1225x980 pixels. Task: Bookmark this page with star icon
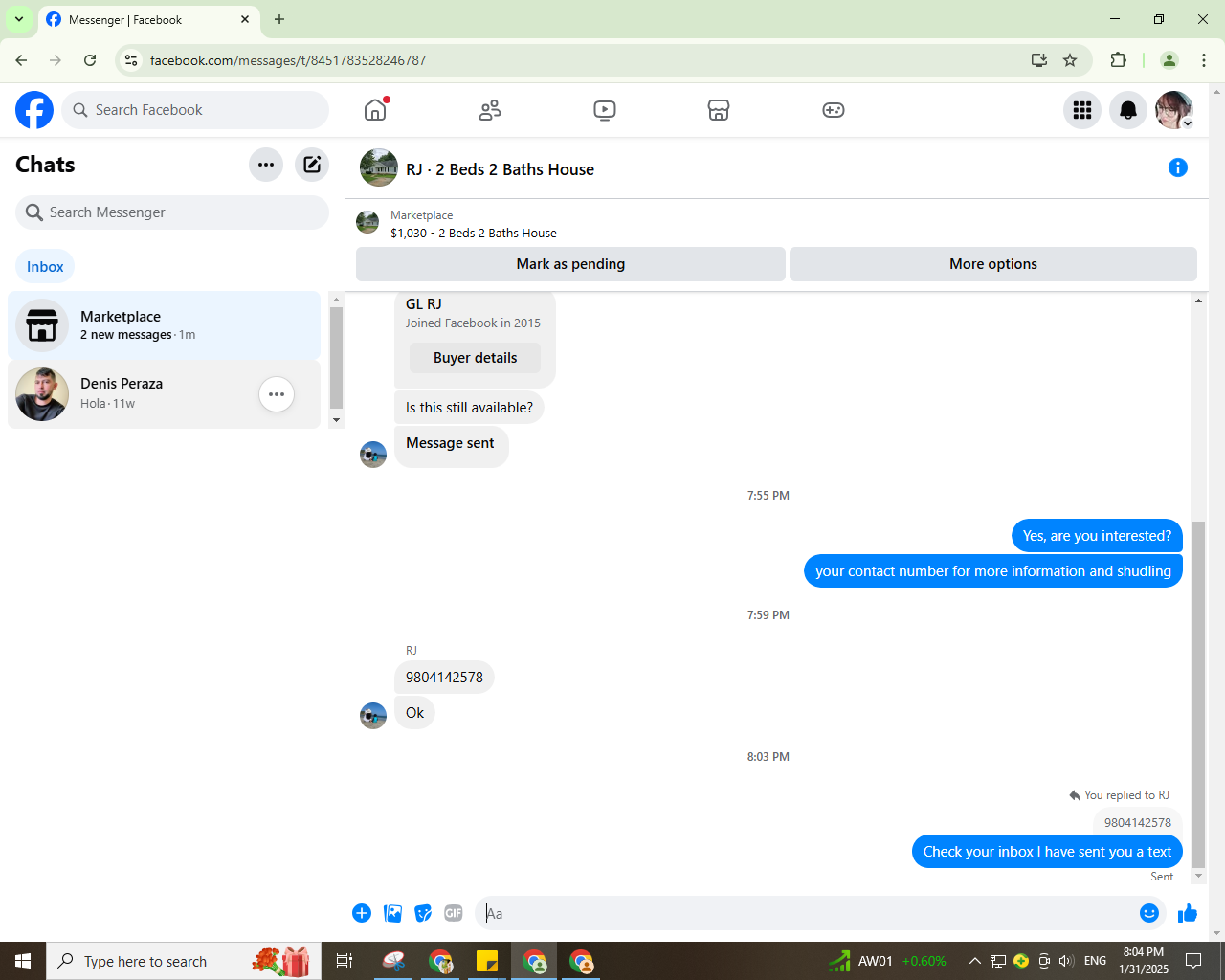(1070, 60)
